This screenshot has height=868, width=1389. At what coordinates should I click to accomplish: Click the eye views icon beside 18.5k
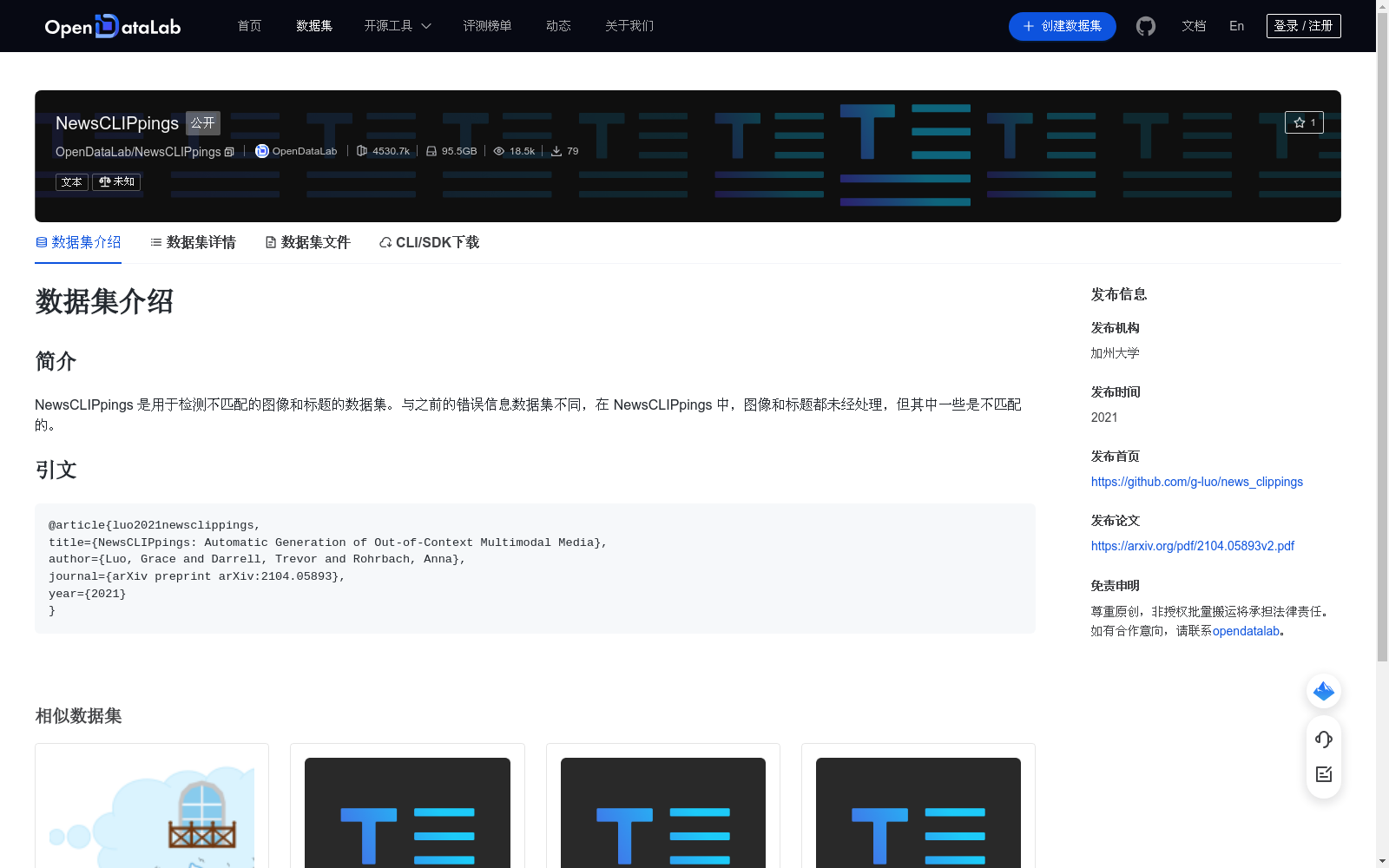click(499, 151)
